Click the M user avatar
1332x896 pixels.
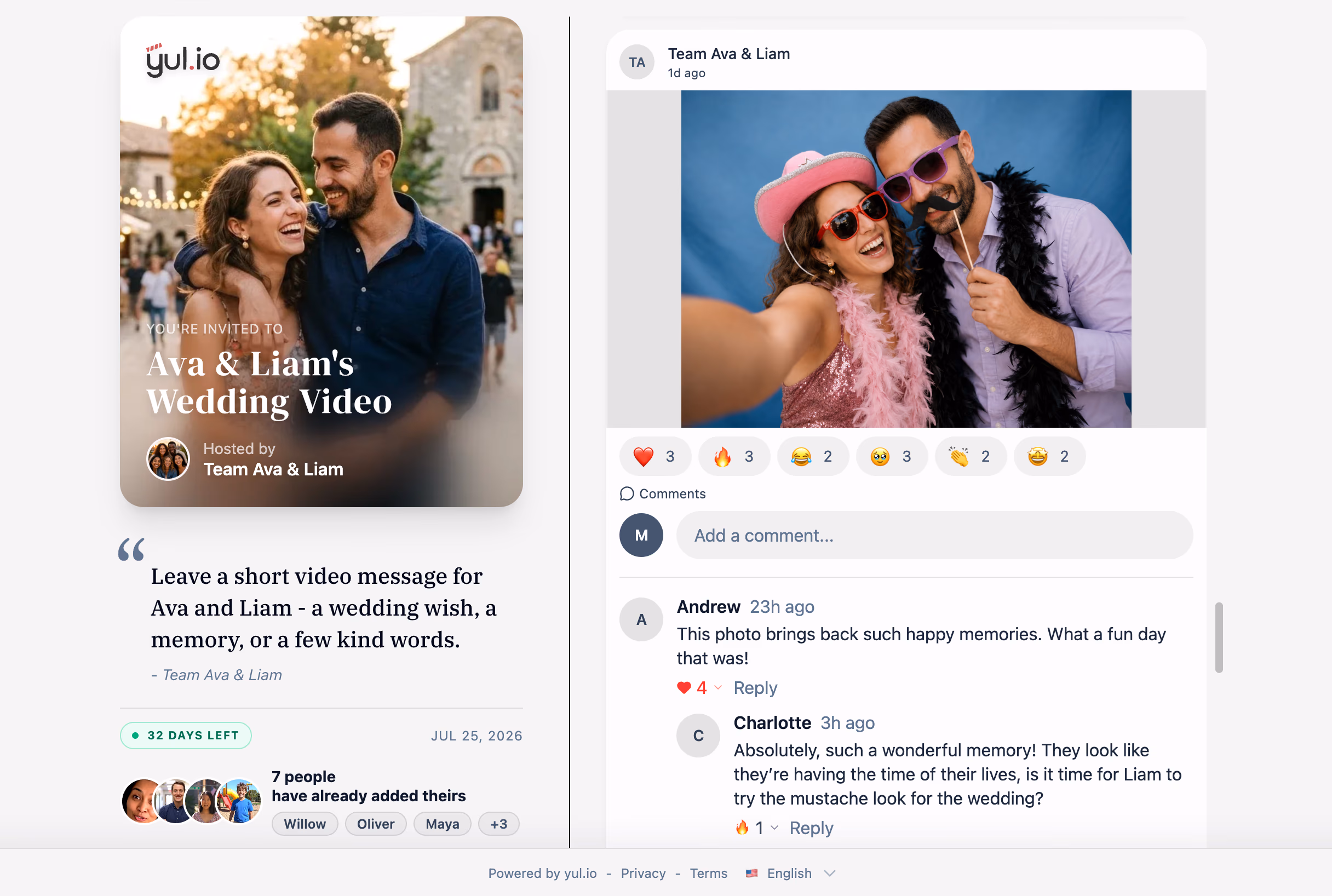pos(641,536)
